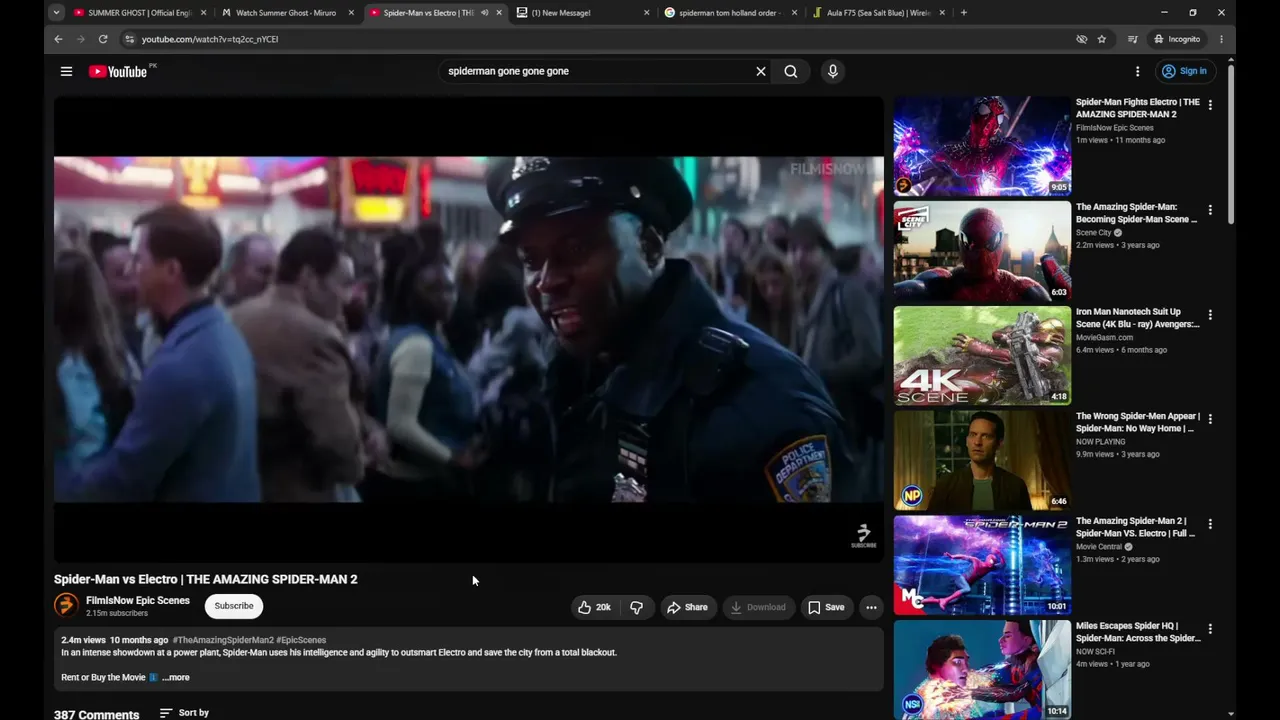
Task: Open the #TheAmazingSpiderMan2 hashtag link
Action: [223, 640]
